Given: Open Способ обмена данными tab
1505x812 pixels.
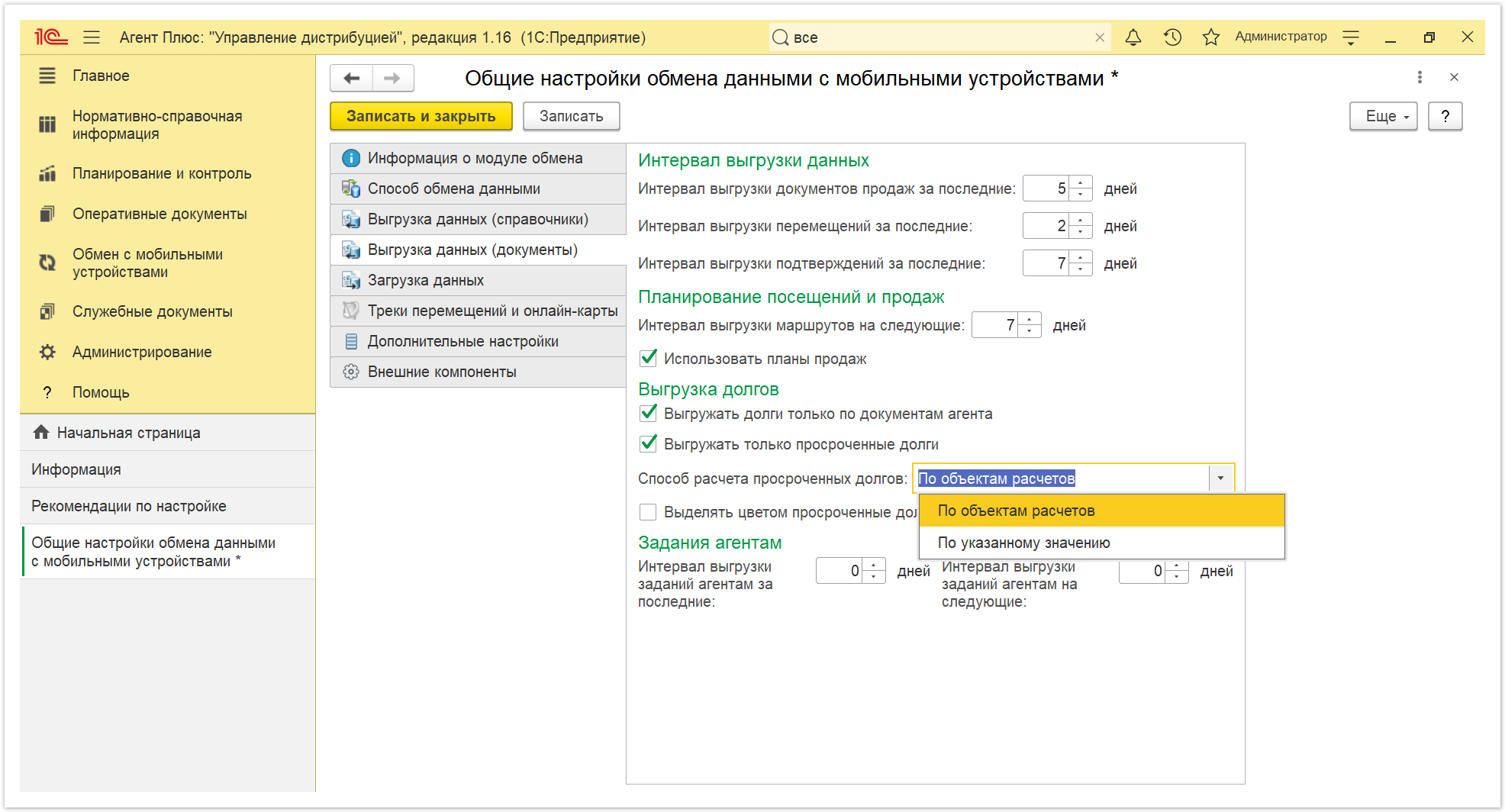Looking at the screenshot, I should (x=478, y=188).
